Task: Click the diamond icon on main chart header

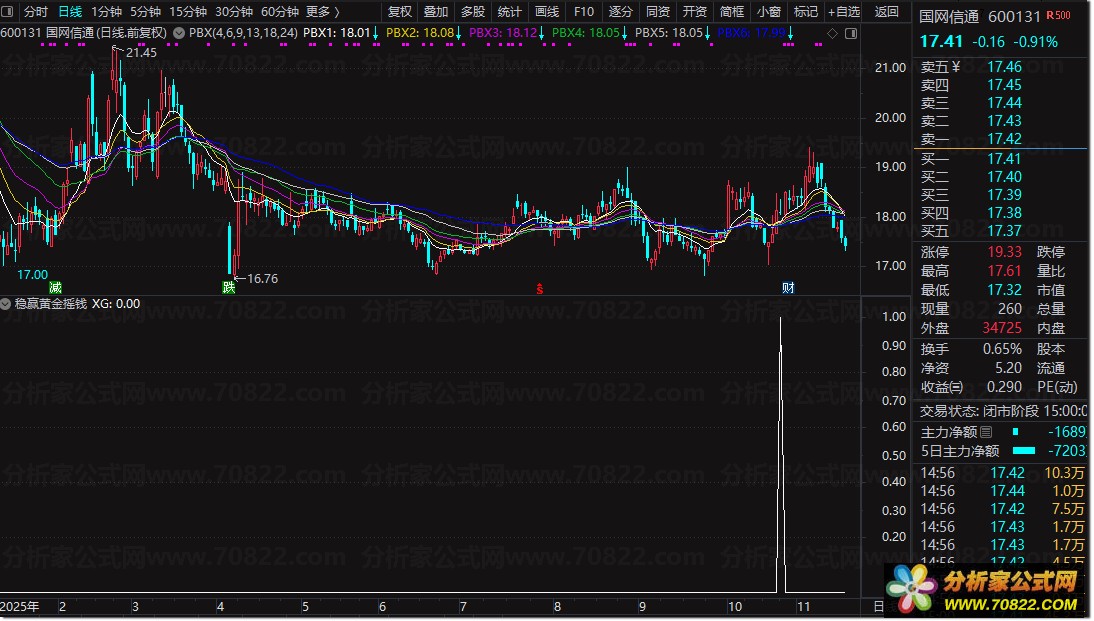Action: (832, 33)
